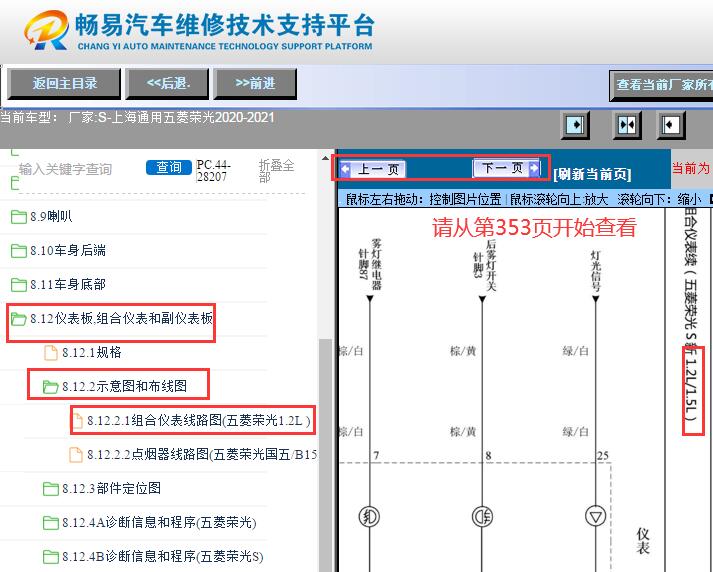Screen dimensions: 713x572
Task: Click the page icon of 8.12.1规格
Action: [50, 352]
